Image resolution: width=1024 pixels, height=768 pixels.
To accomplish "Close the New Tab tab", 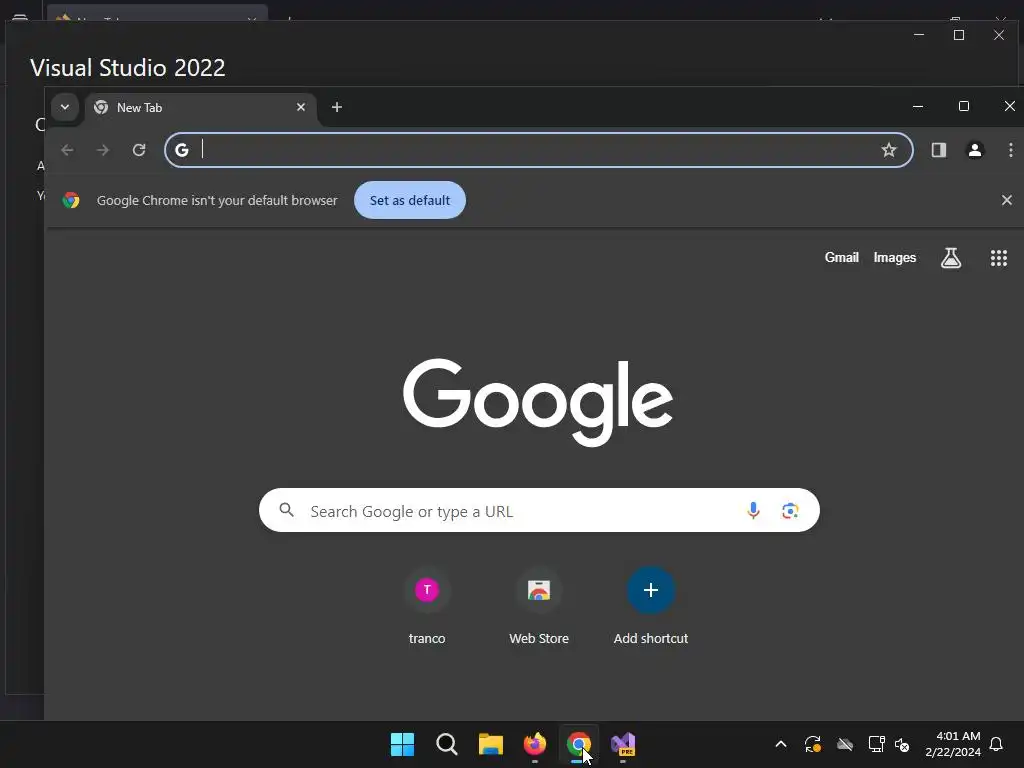I will [301, 107].
